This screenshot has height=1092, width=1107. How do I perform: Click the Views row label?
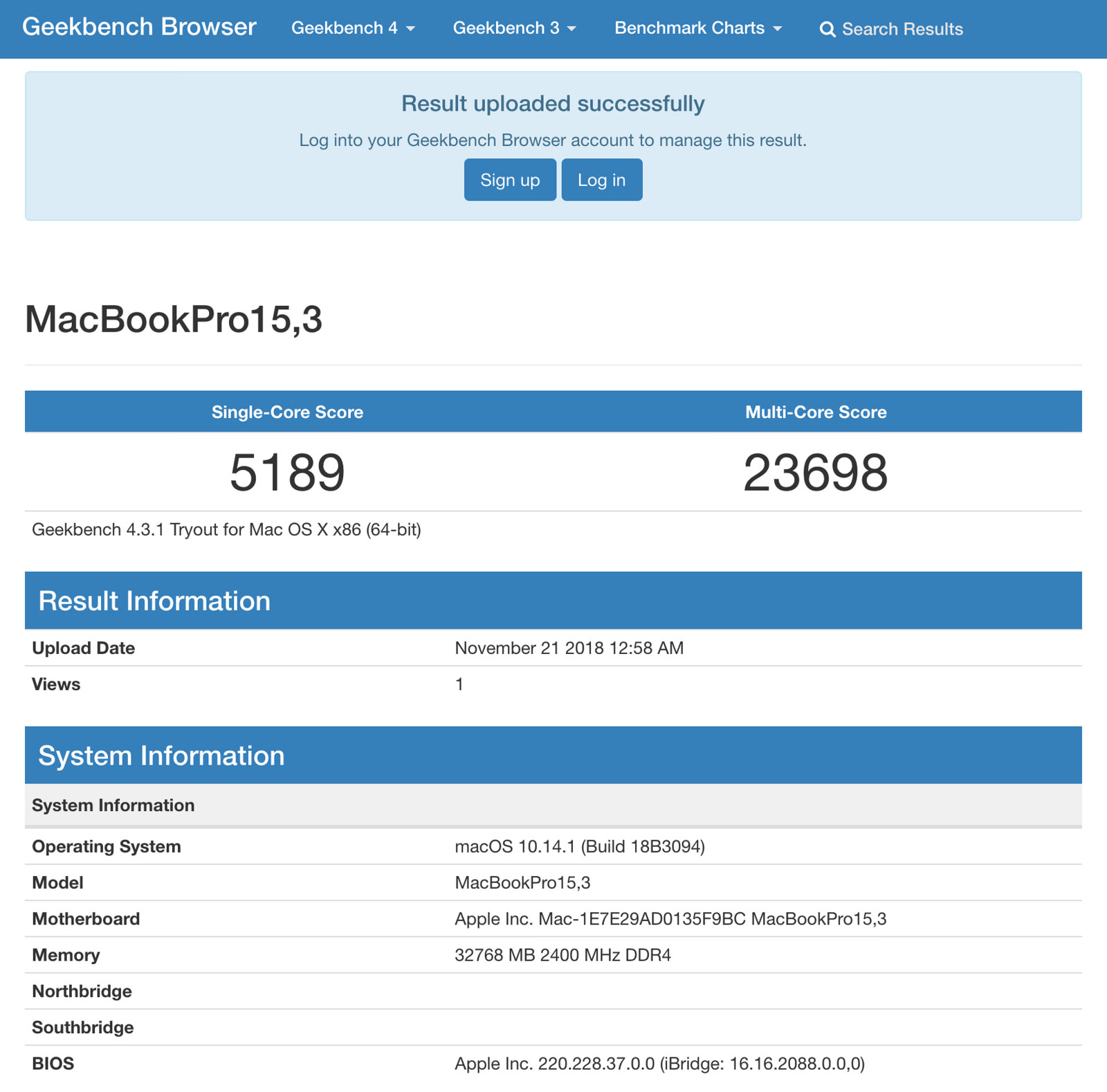click(x=56, y=684)
